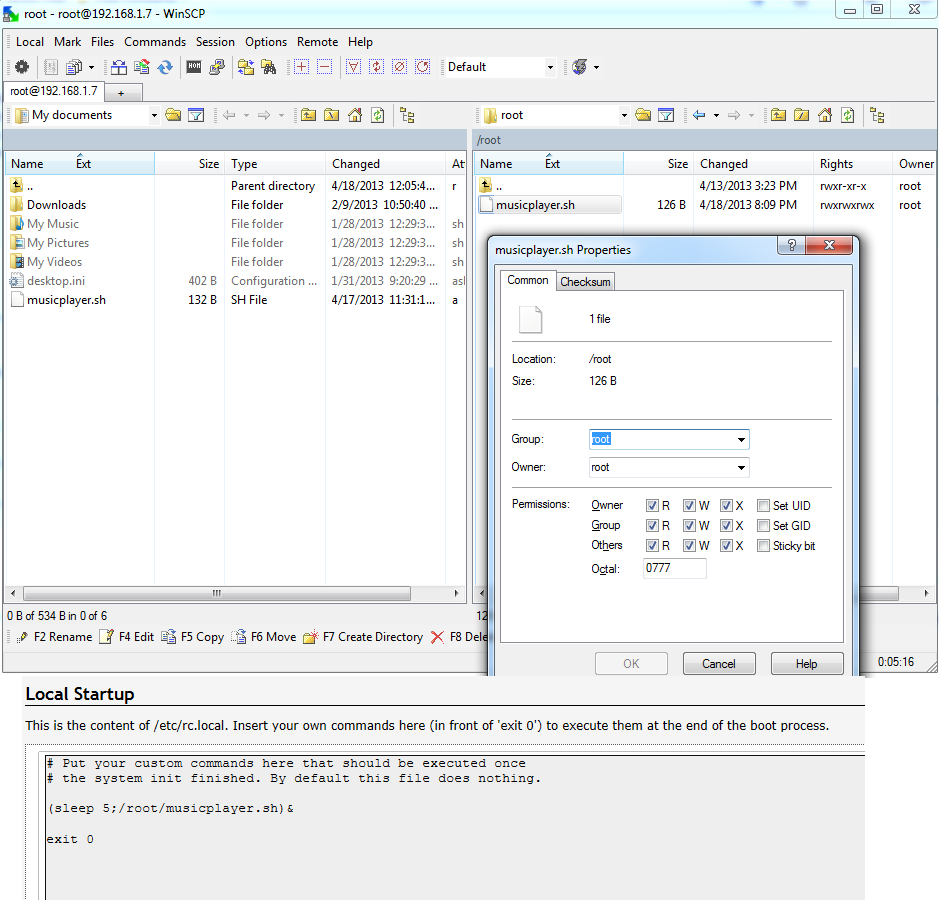The width and height of the screenshot is (939, 900).
Task: Click the Find Files binoculars icon
Action: 269,67
